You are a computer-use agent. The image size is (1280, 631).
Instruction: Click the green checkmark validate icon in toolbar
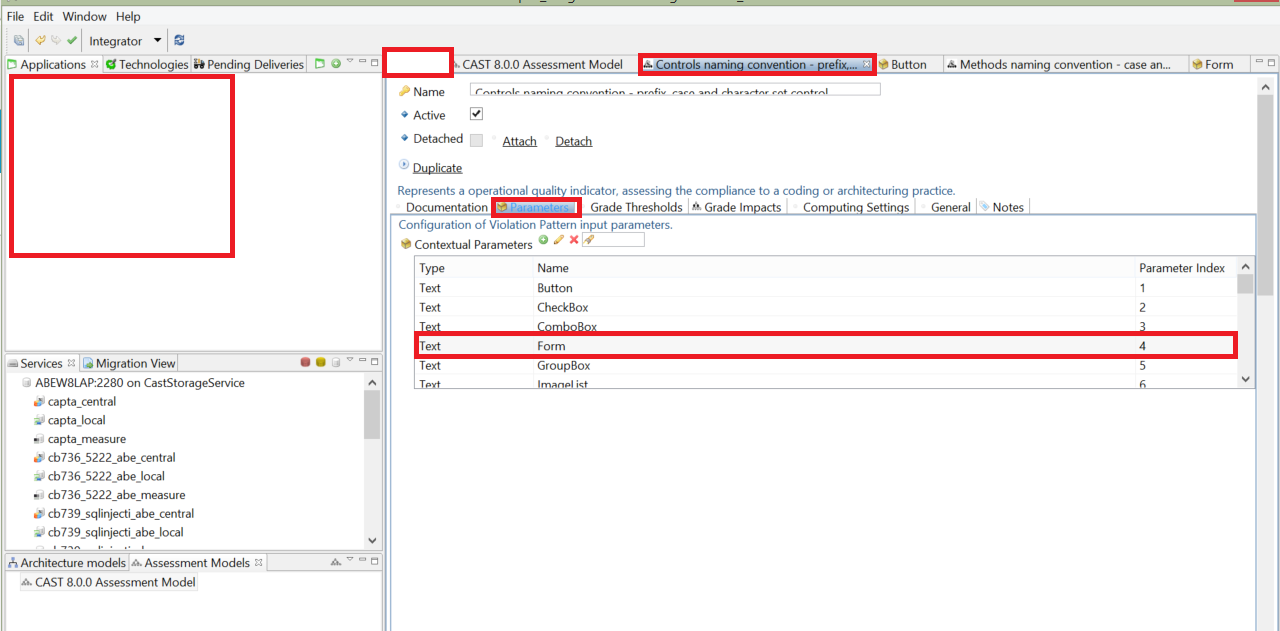(x=72, y=41)
